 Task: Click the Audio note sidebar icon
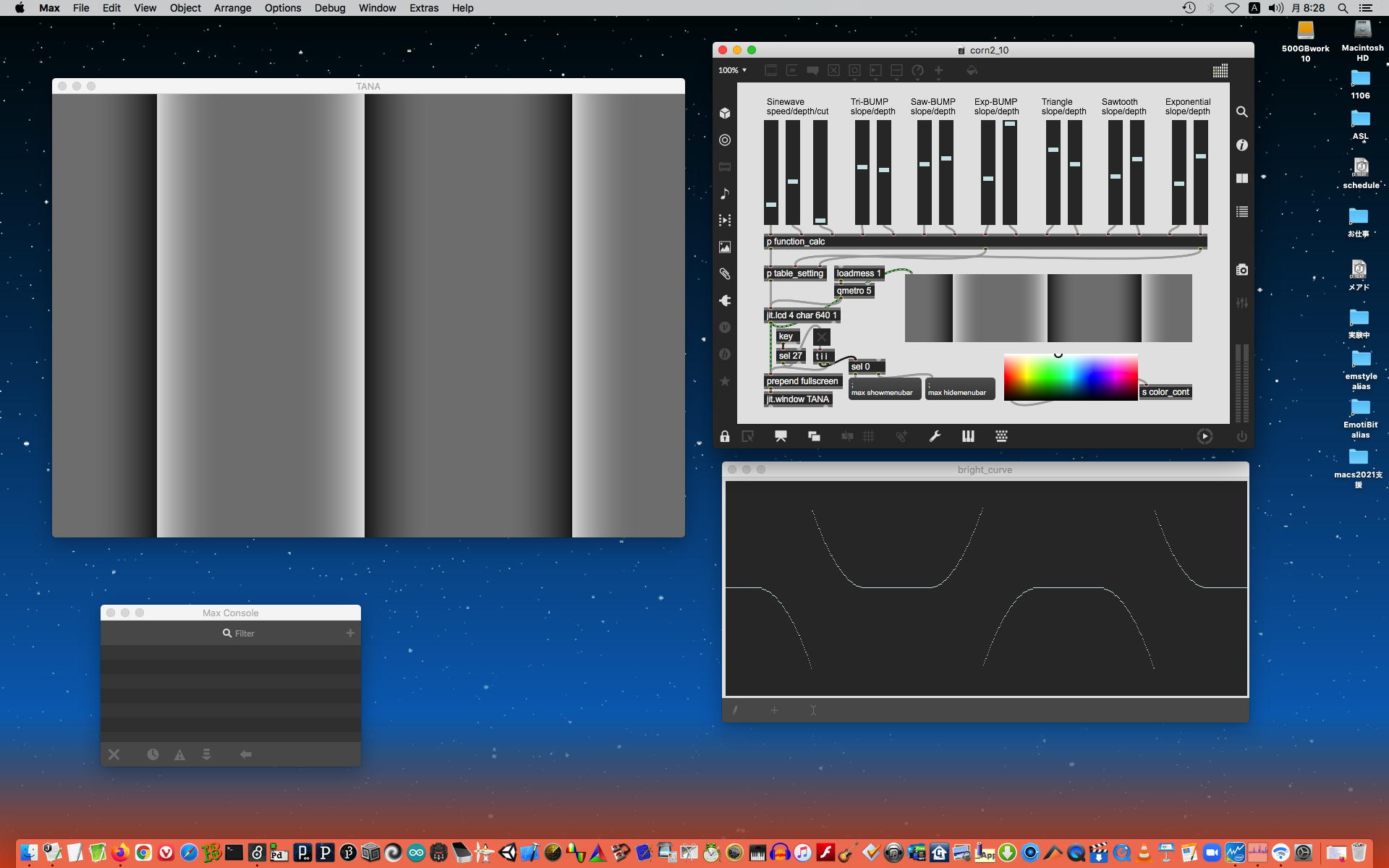[x=725, y=193]
